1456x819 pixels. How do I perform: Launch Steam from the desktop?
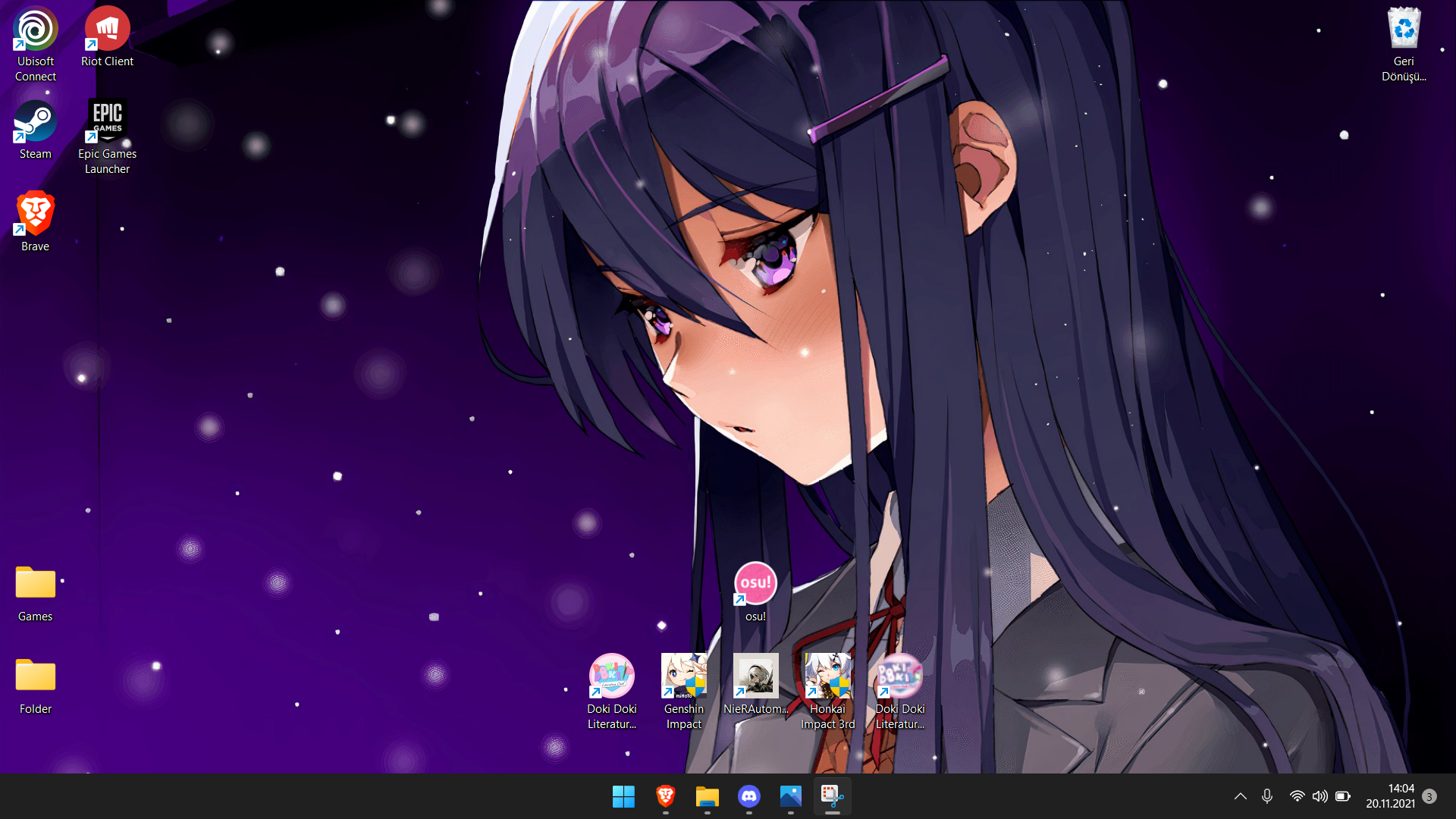tap(34, 121)
